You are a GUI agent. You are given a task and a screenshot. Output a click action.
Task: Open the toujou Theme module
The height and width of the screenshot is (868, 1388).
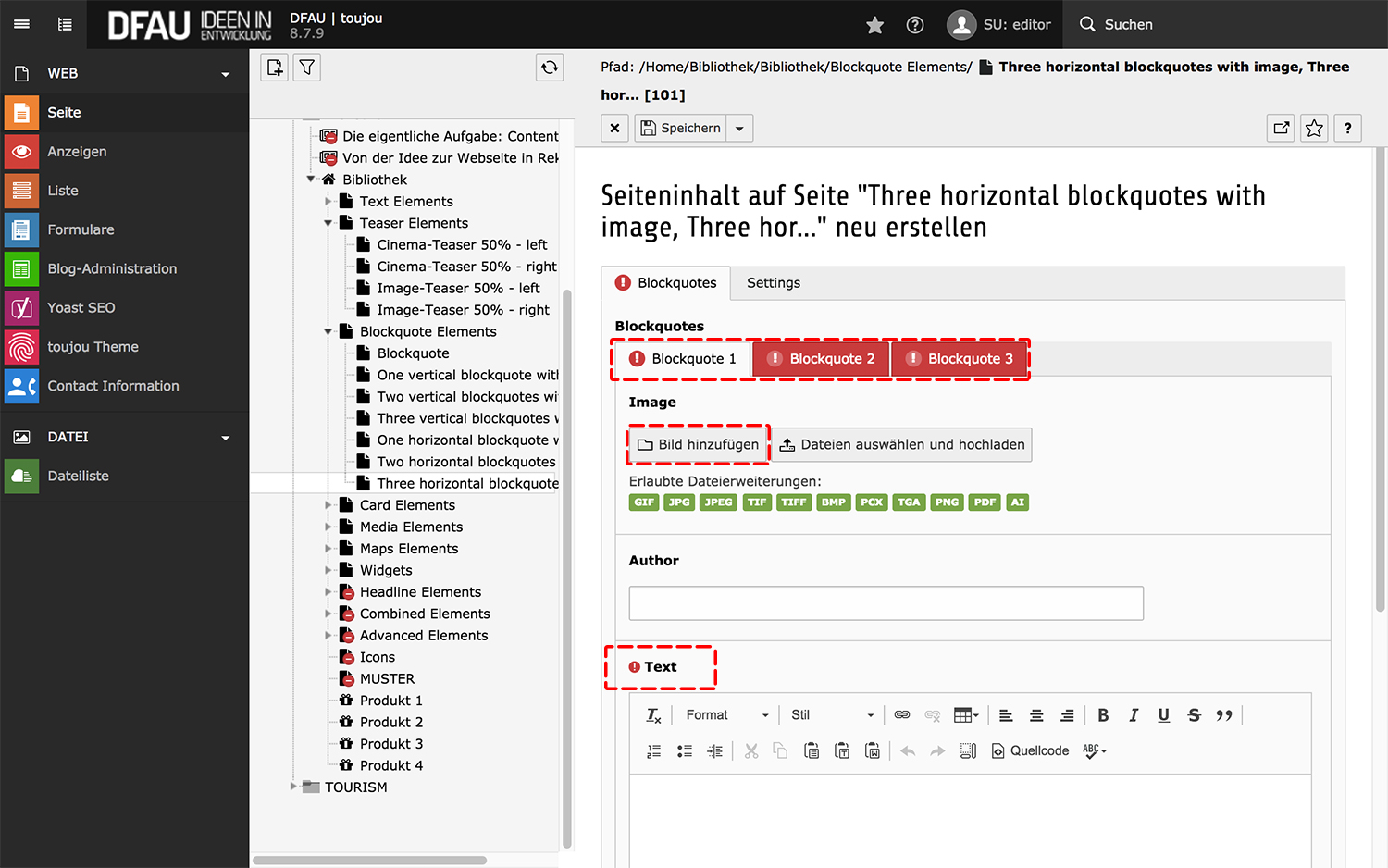click(x=125, y=347)
